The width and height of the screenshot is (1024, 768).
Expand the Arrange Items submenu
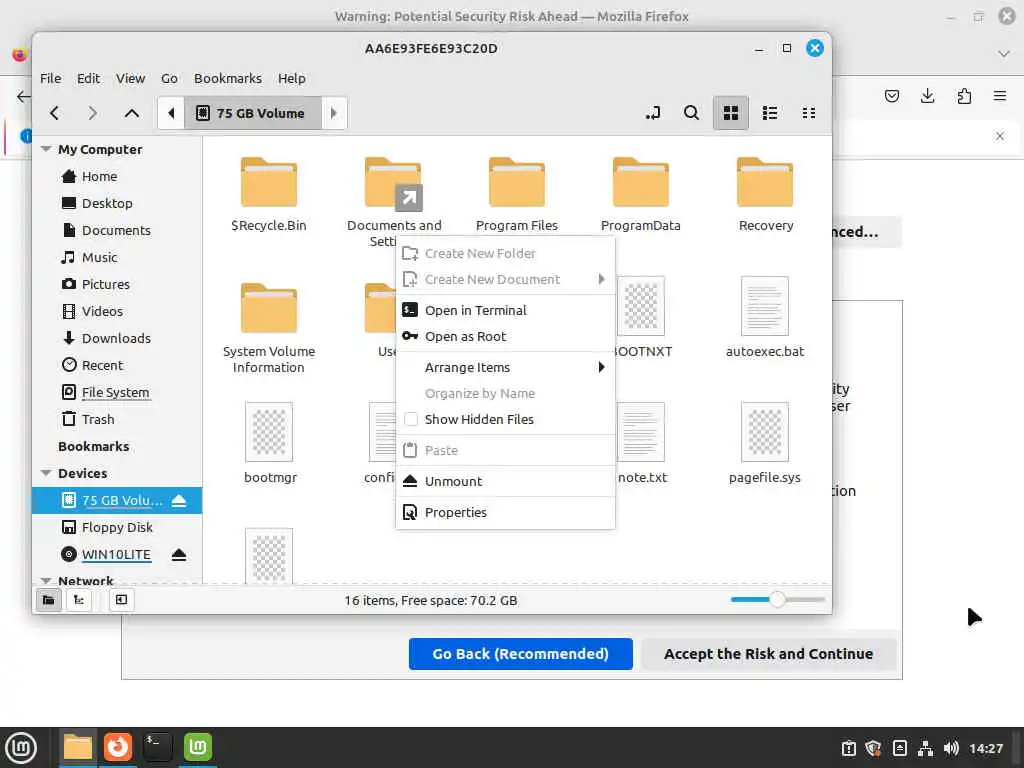(505, 367)
